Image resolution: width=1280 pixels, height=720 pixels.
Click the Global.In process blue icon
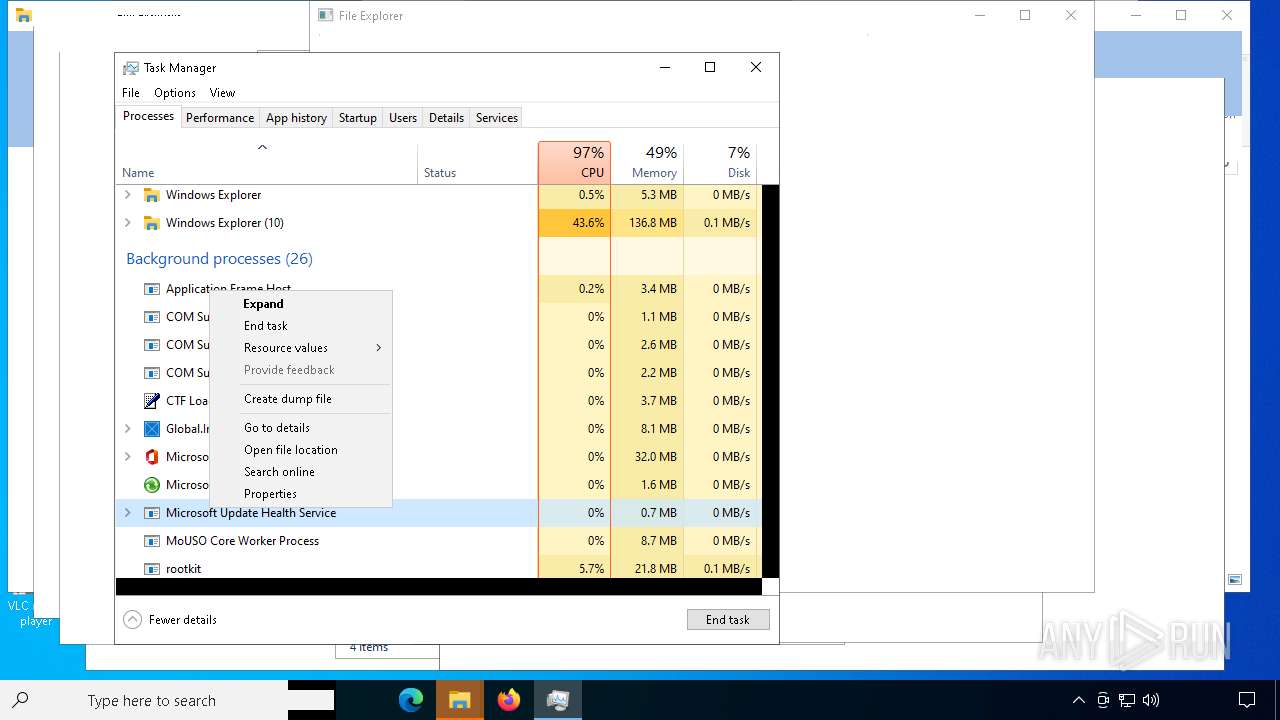[152, 429]
